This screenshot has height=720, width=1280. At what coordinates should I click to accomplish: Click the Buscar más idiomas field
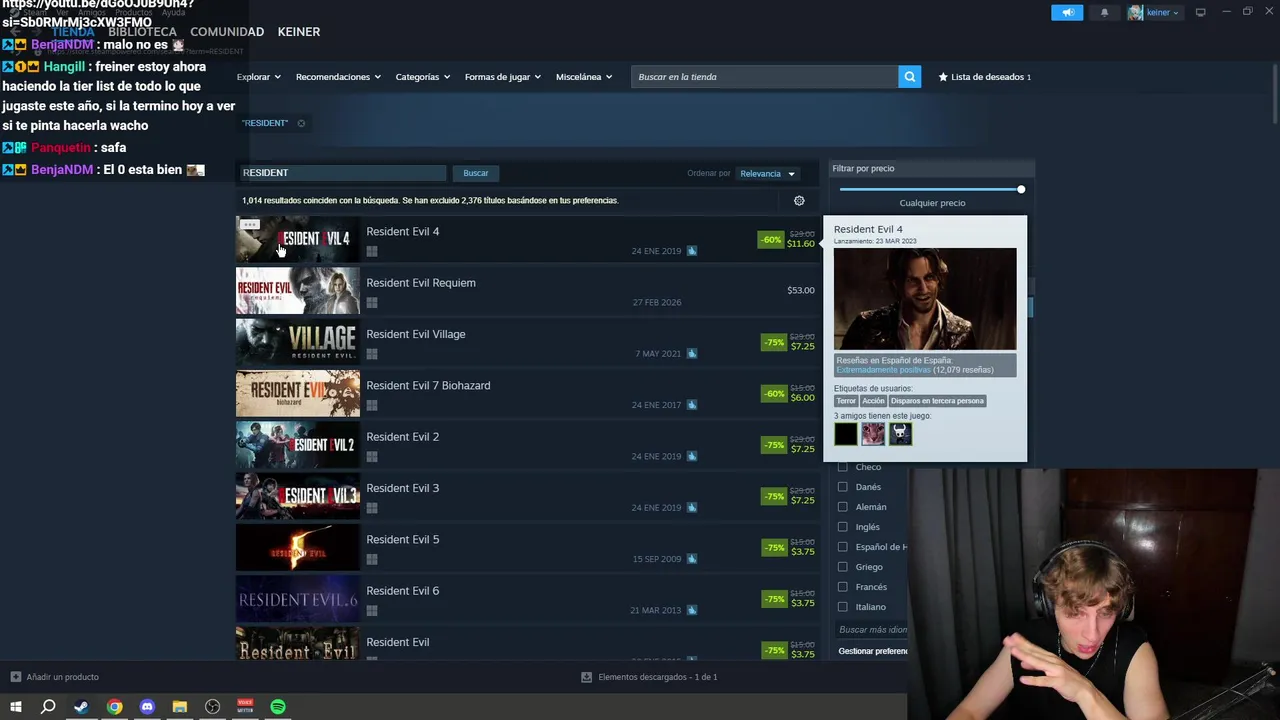click(872, 630)
